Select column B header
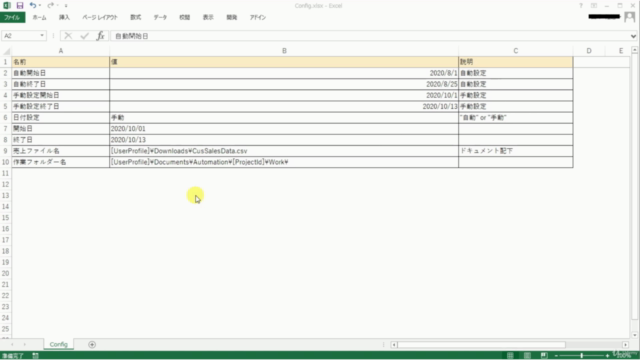The width and height of the screenshot is (640, 360). (x=284, y=51)
